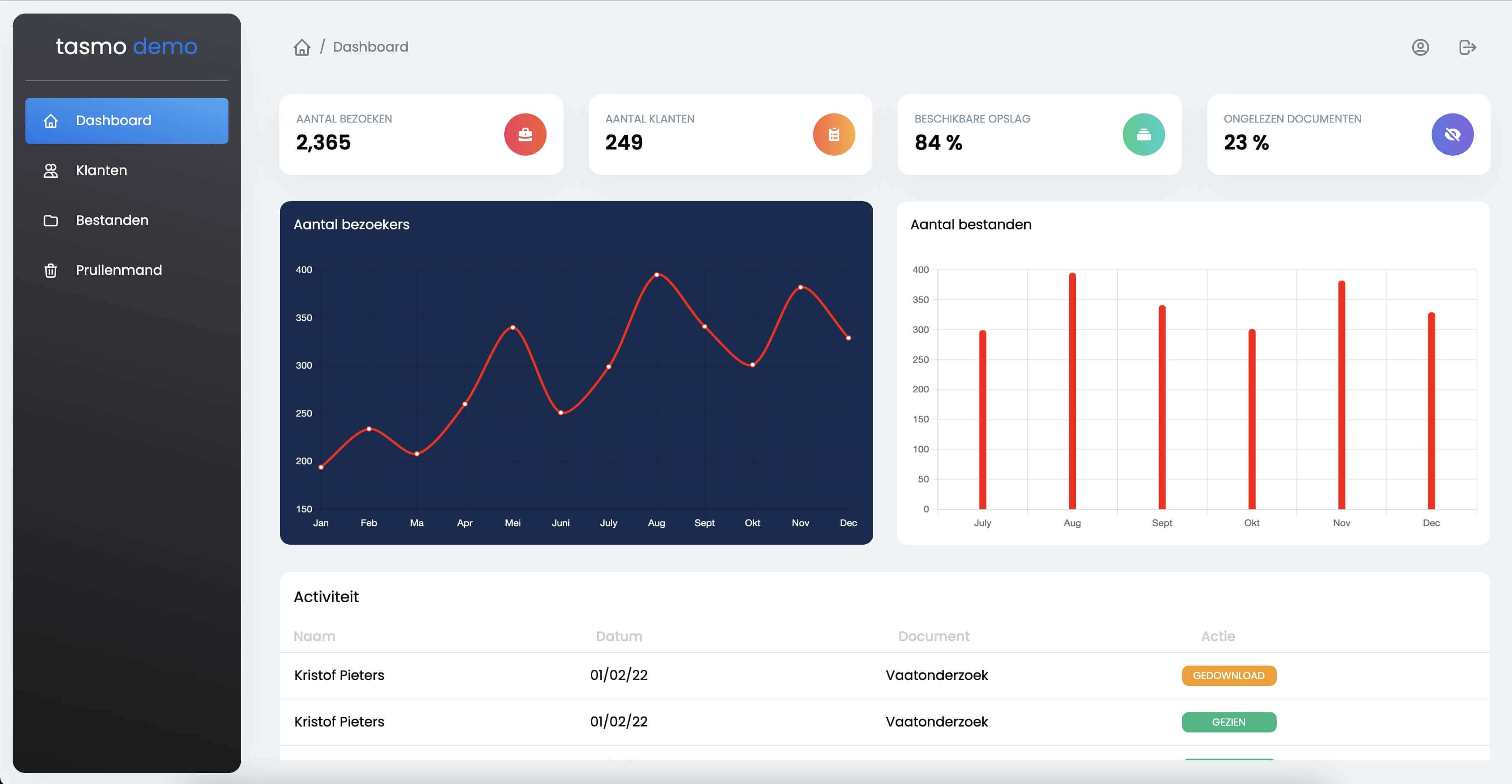This screenshot has height=784, width=1512.
Task: Click the Aantal bezoekers chart title
Action: point(352,225)
